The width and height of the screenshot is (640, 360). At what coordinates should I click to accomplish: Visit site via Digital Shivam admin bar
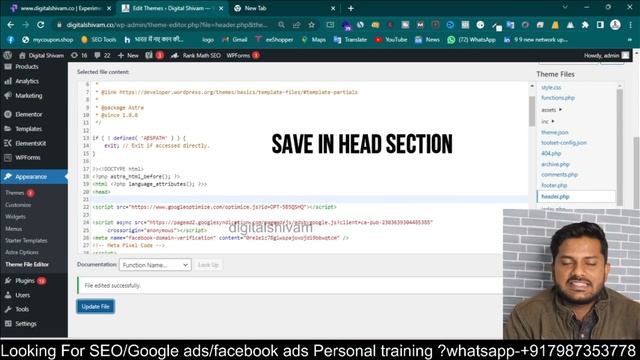[x=41, y=56]
